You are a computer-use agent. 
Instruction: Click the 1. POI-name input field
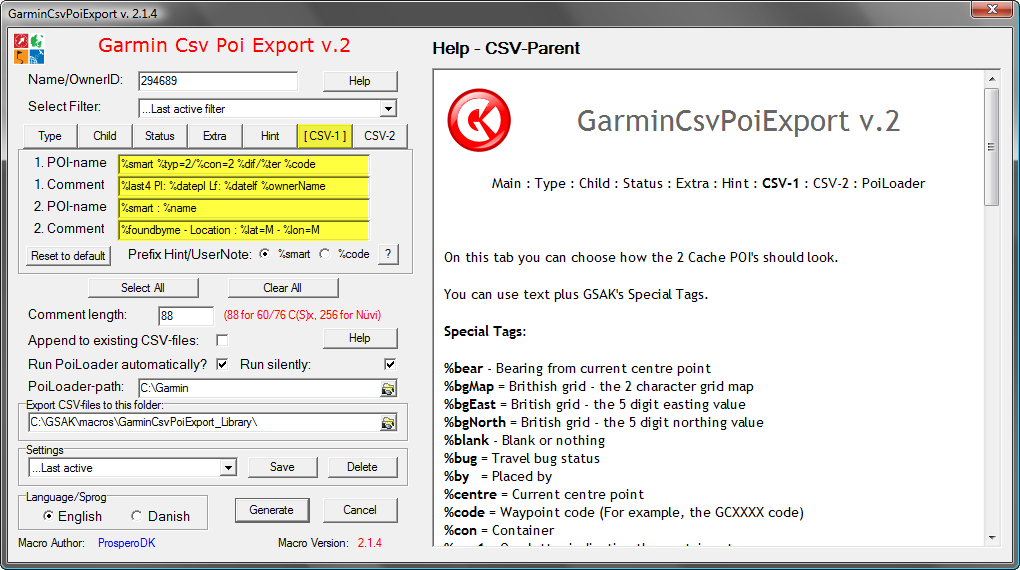(x=244, y=164)
